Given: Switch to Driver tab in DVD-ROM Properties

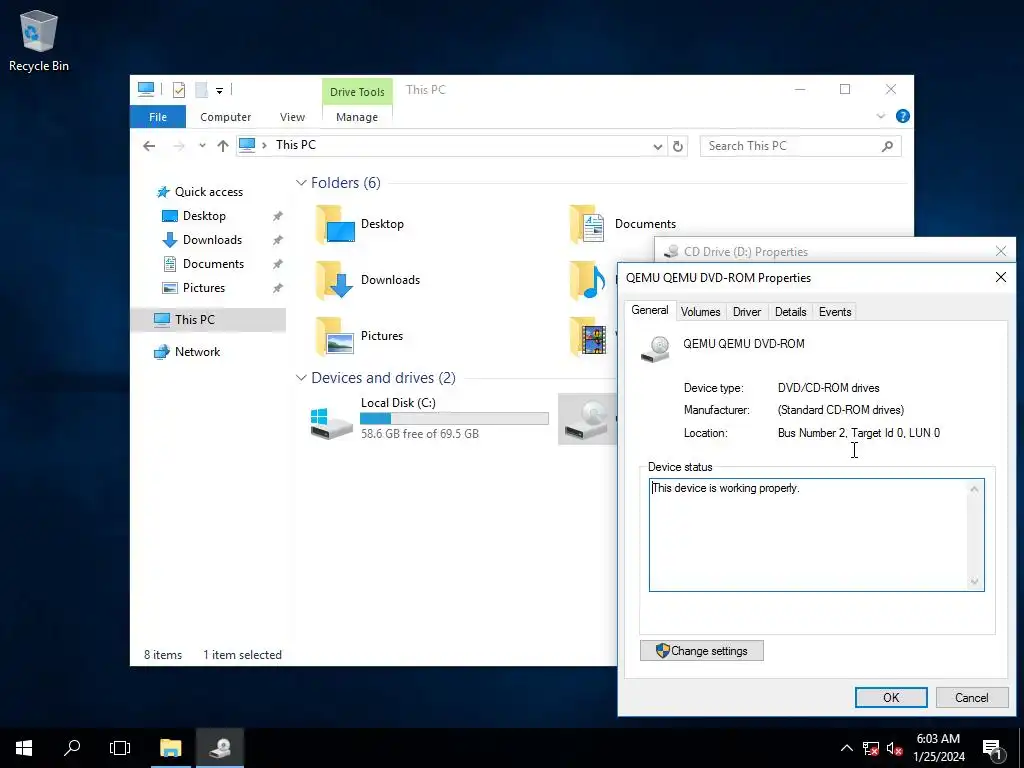Looking at the screenshot, I should (x=746, y=312).
